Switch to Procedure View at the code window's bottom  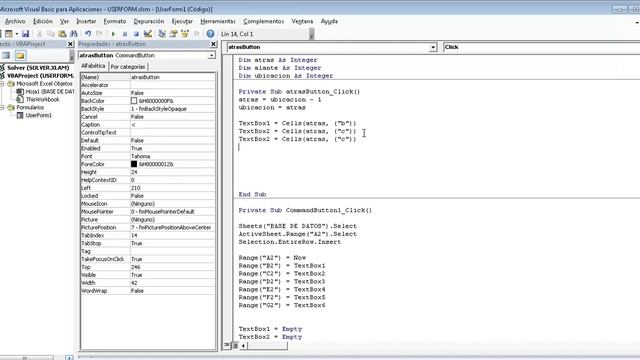tap(227, 345)
